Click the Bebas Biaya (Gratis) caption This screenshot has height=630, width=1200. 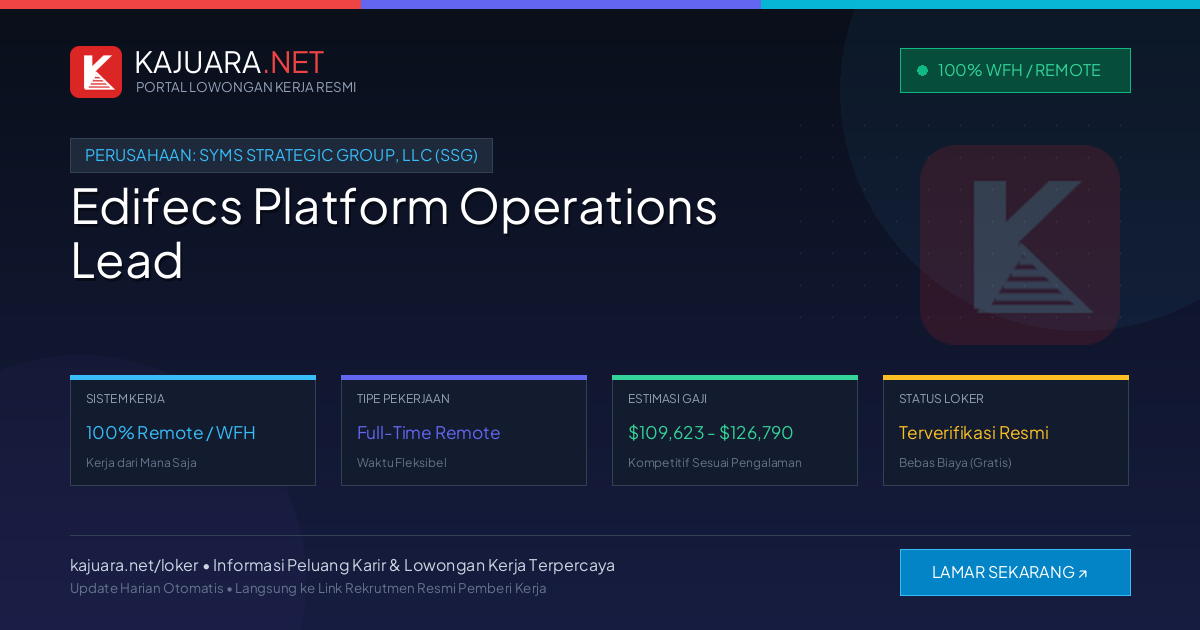click(955, 463)
